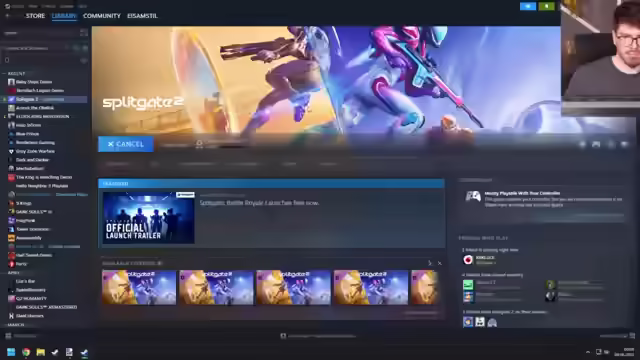Click the green notification button at top right
This screenshot has width=640, height=360.
tap(547, 6)
